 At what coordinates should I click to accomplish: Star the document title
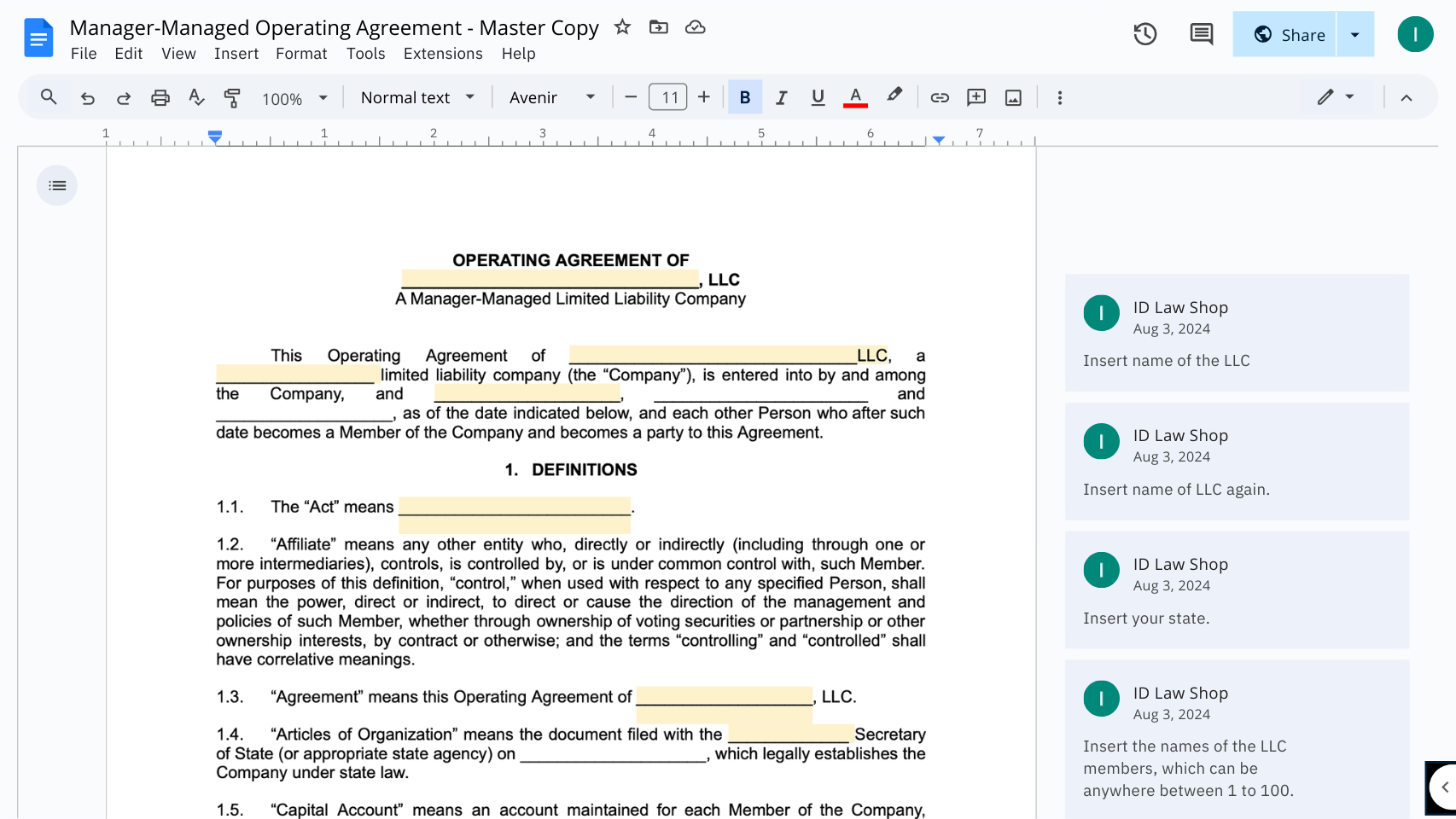pos(622,27)
